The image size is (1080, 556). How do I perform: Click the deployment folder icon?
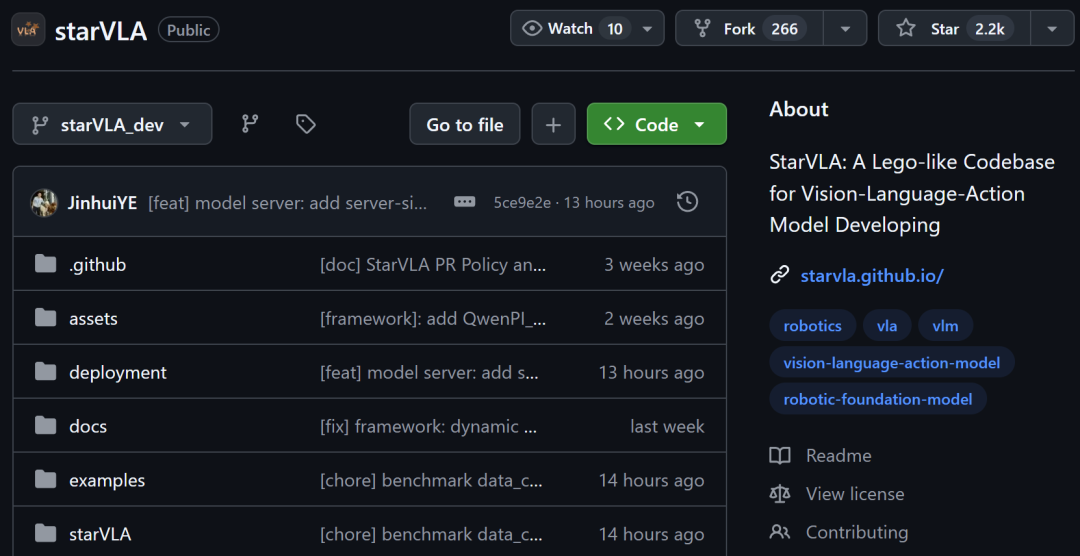pos(45,371)
